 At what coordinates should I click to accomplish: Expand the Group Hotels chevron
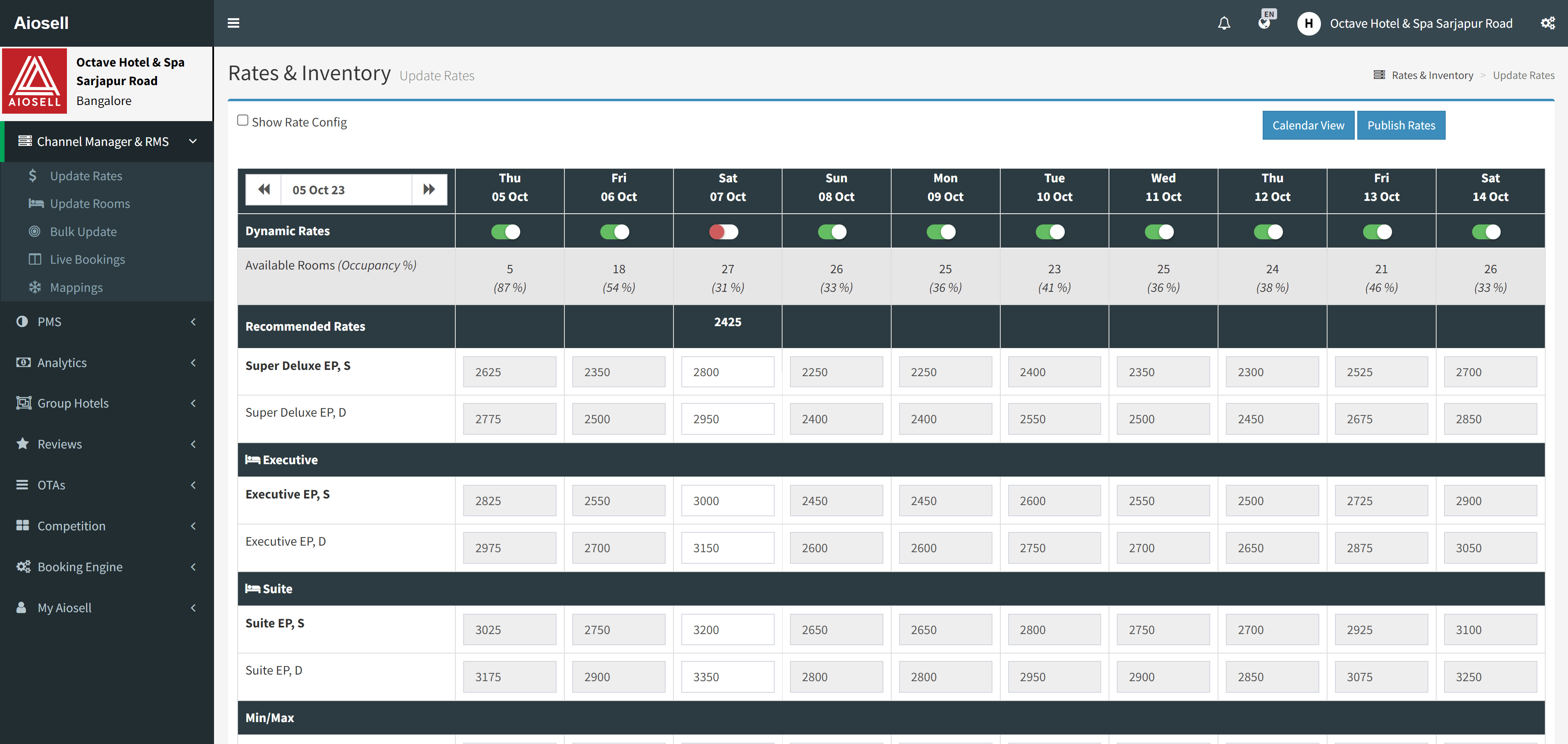193,403
